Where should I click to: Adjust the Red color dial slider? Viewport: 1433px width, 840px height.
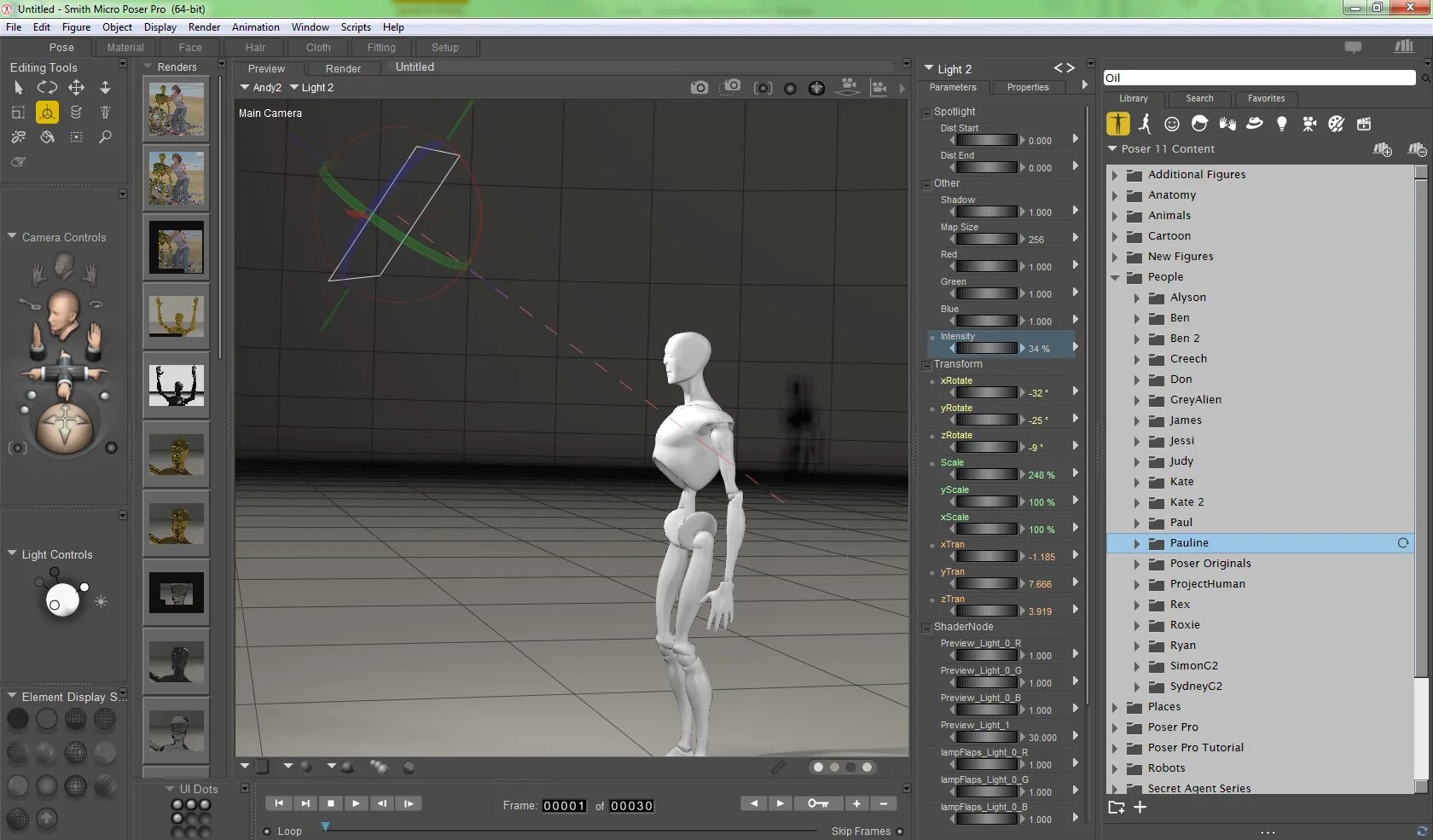tap(987, 266)
